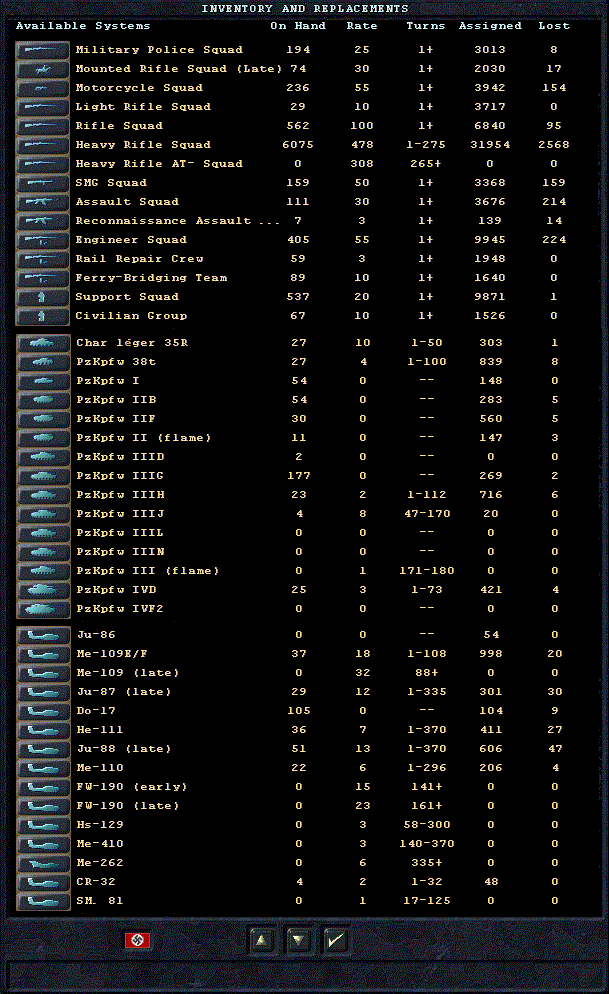Select FW-190 (late) row name
The width and height of the screenshot is (609, 994).
(128, 806)
